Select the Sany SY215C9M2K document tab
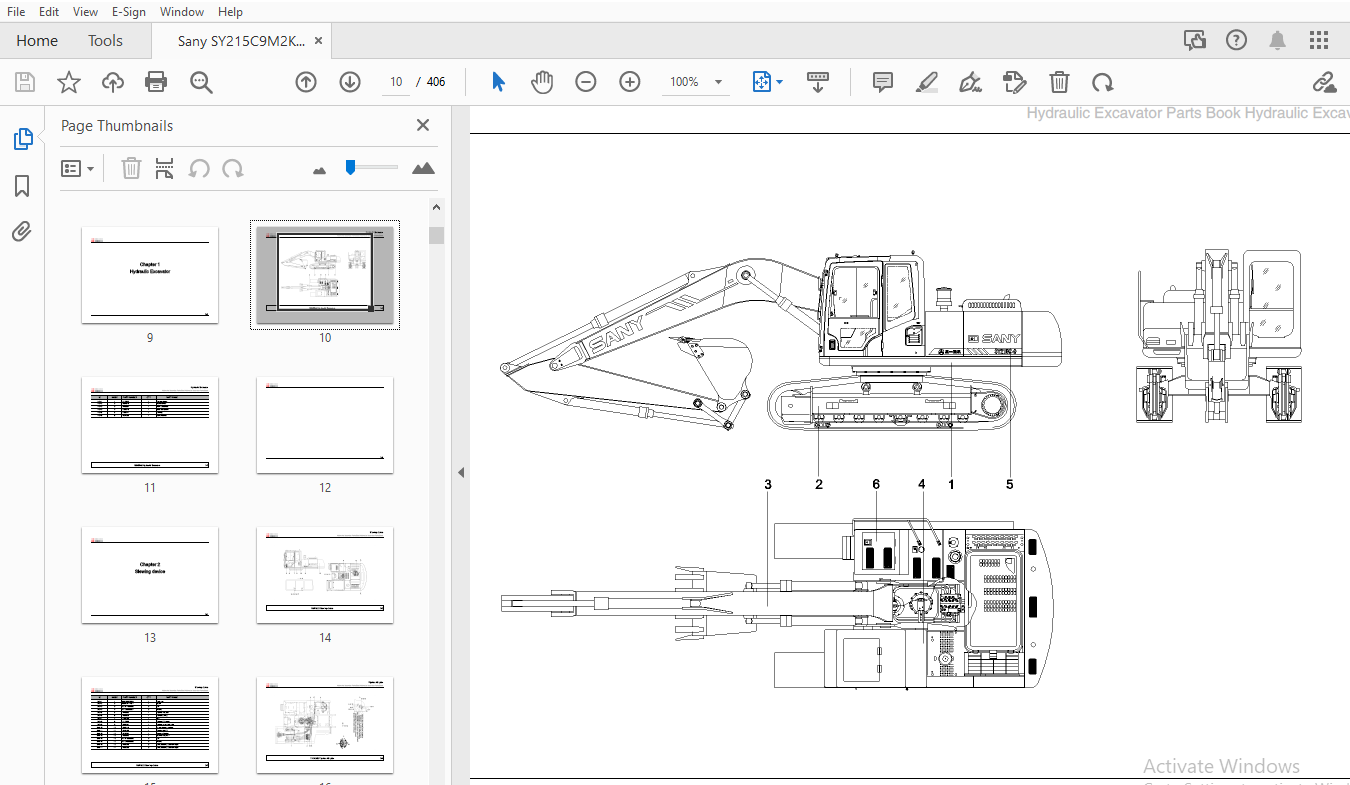The height and width of the screenshot is (785, 1350). coord(241,41)
